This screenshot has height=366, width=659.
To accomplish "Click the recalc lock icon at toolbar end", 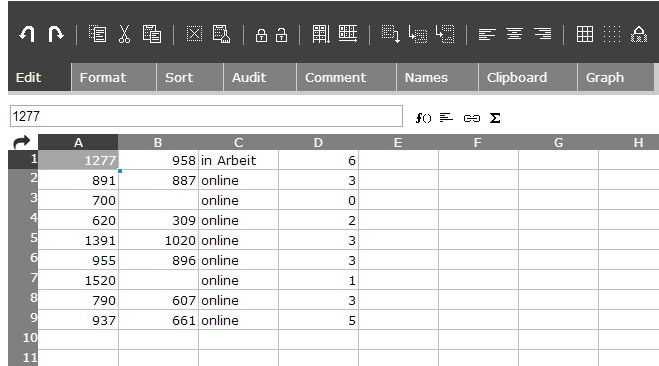I will coord(639,34).
